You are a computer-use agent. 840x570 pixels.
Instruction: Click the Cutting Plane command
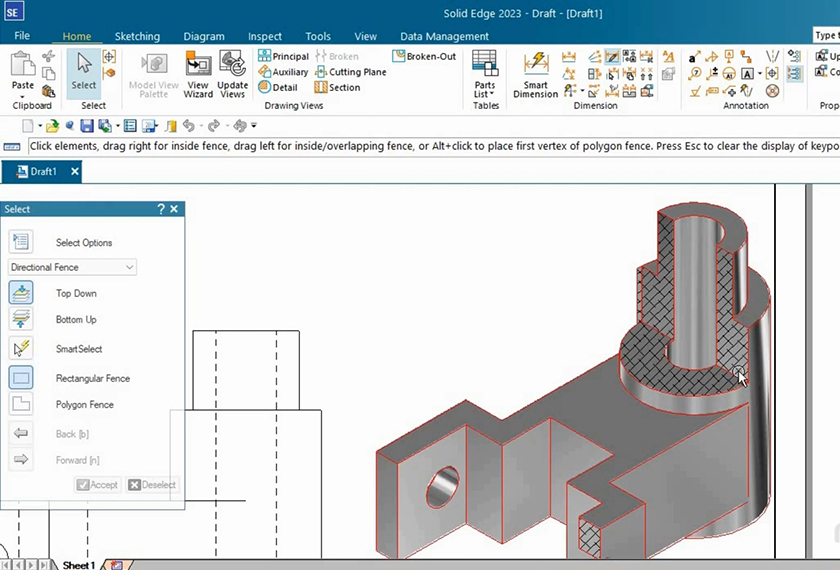pos(350,72)
